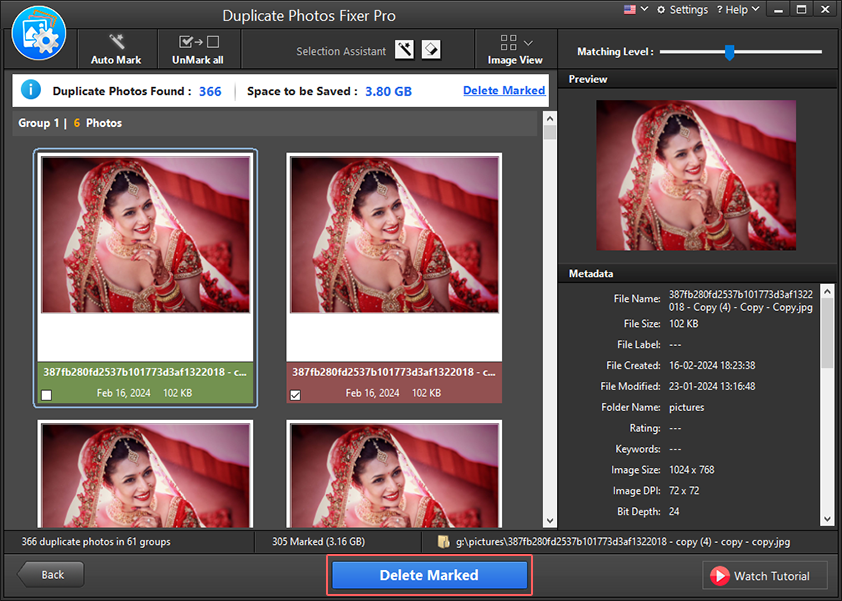
Task: Click the folder icon in status bar
Action: tap(444, 541)
